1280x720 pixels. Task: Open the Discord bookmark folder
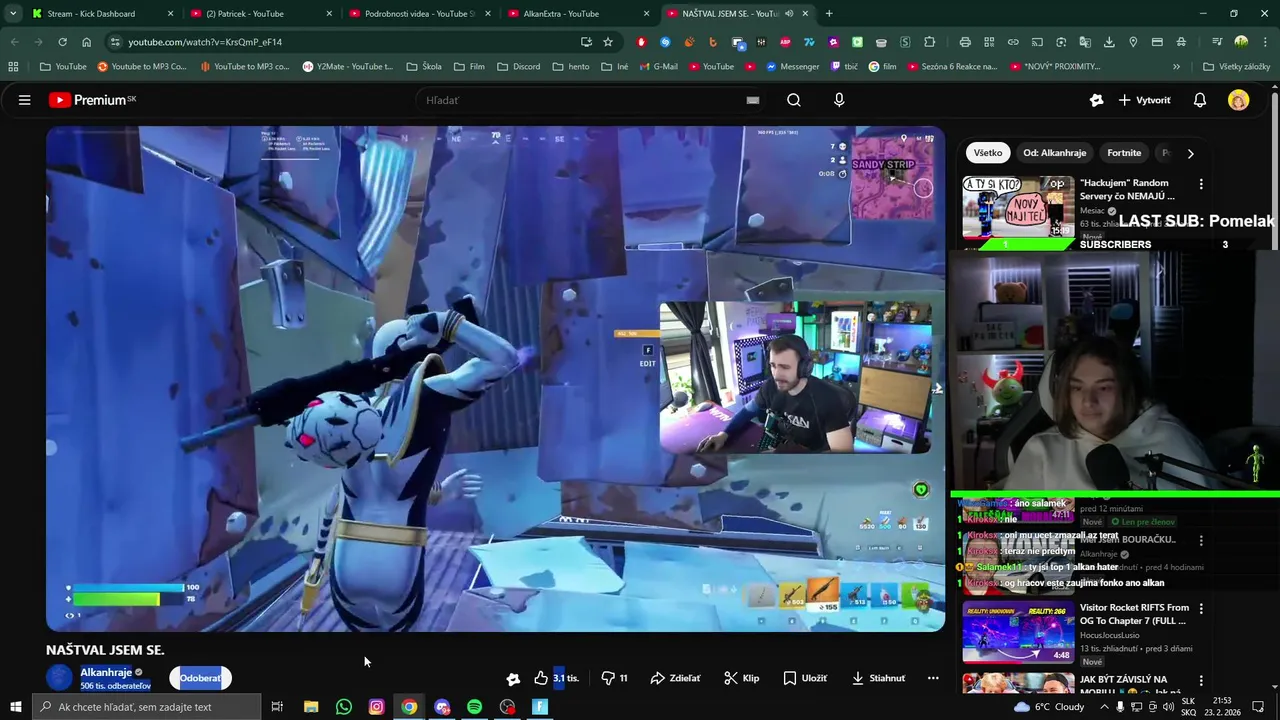[518, 67]
